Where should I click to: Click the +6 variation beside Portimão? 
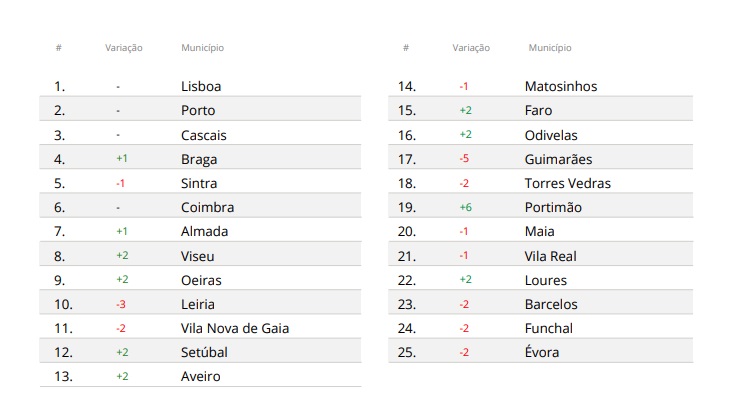tap(465, 207)
